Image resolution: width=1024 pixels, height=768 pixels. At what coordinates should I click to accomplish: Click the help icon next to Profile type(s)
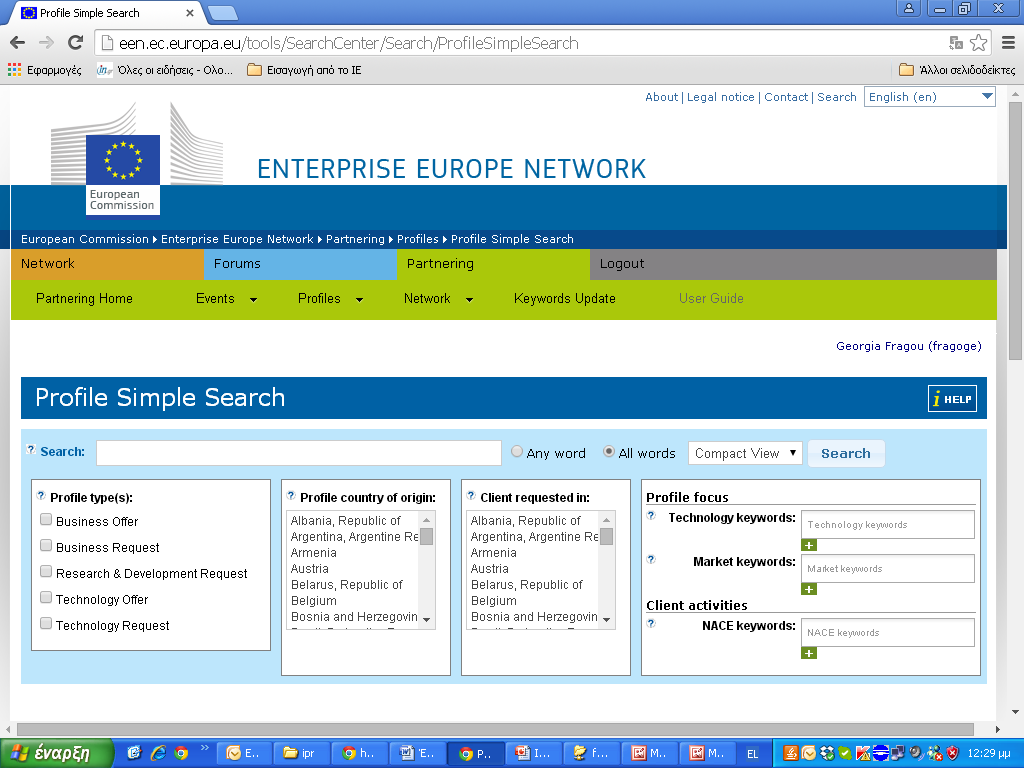coord(41,496)
